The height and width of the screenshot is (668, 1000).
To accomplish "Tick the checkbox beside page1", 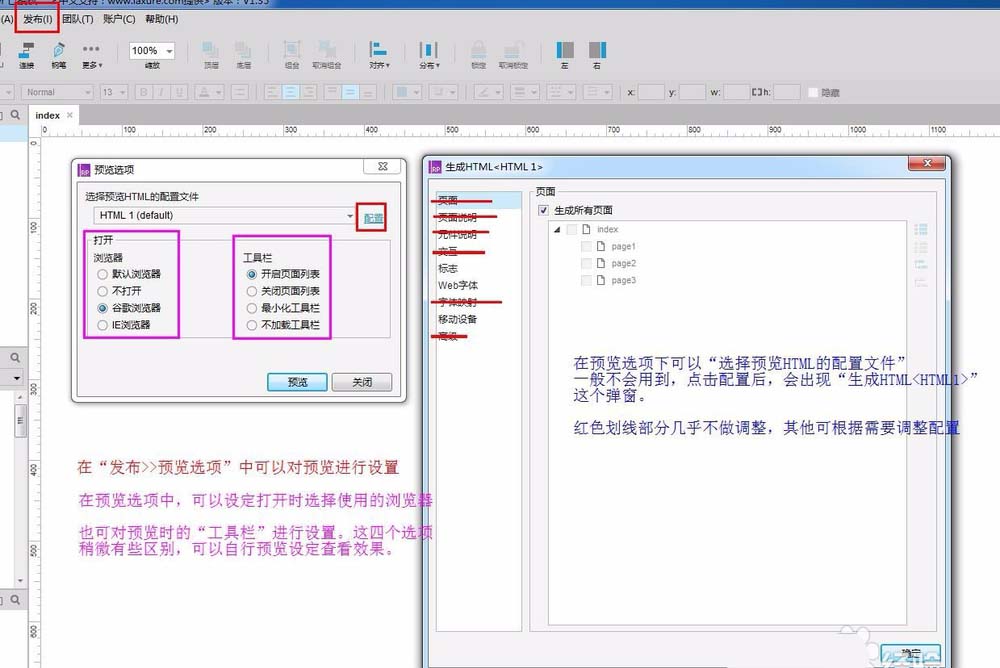I will 587,246.
